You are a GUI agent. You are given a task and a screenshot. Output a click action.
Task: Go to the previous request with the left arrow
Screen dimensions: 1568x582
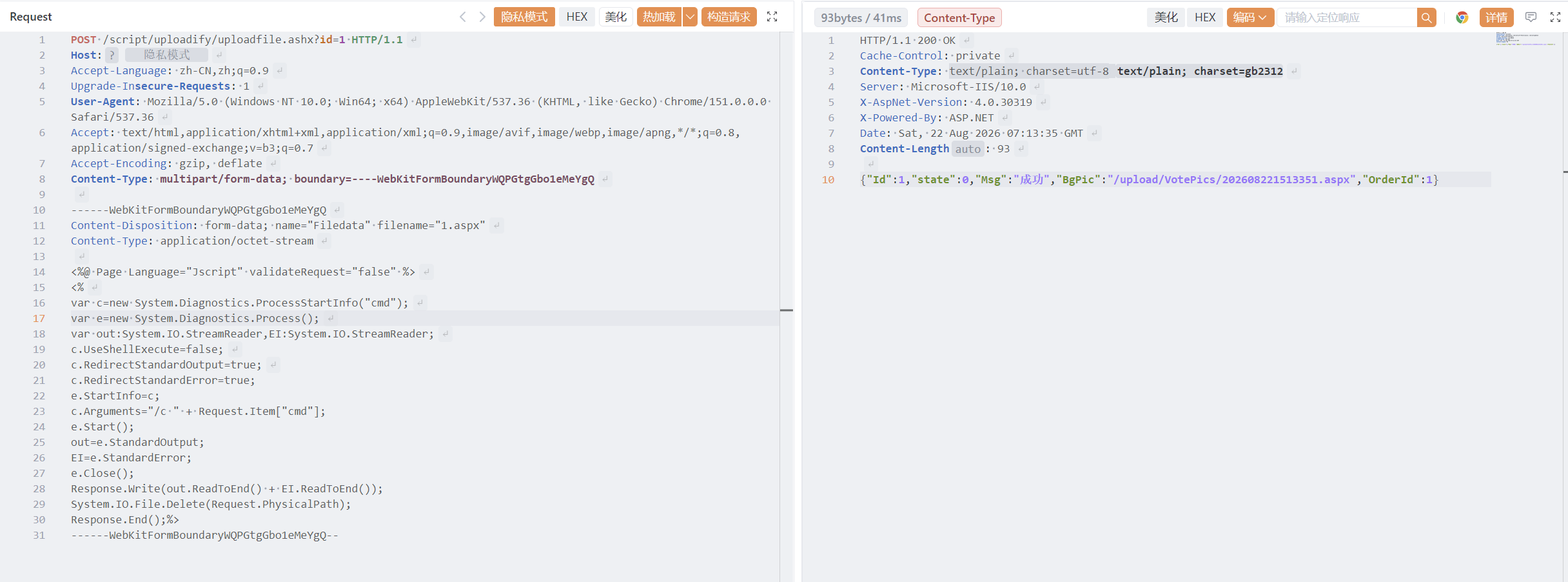tap(462, 17)
